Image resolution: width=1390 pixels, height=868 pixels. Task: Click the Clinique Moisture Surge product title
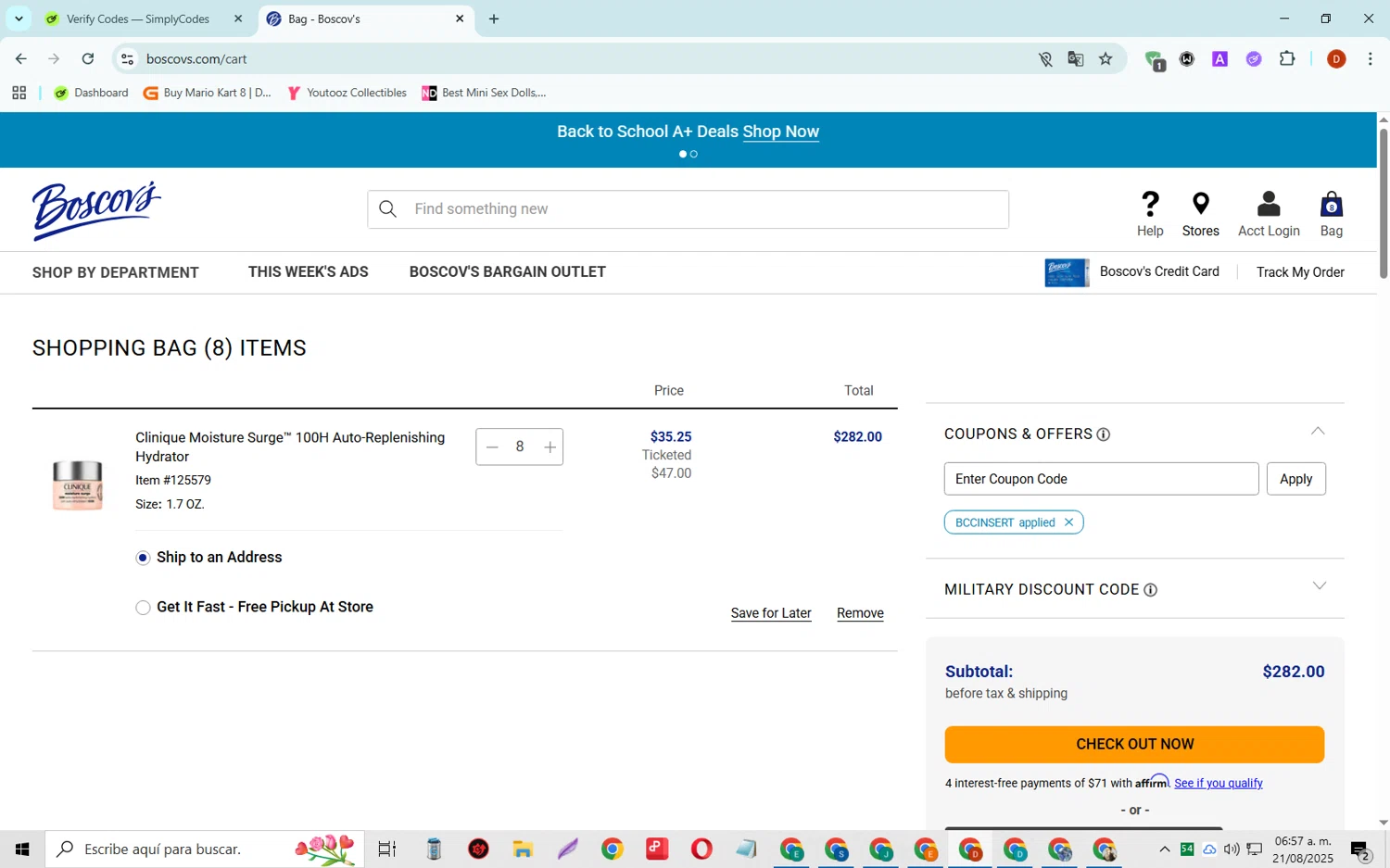tap(290, 447)
